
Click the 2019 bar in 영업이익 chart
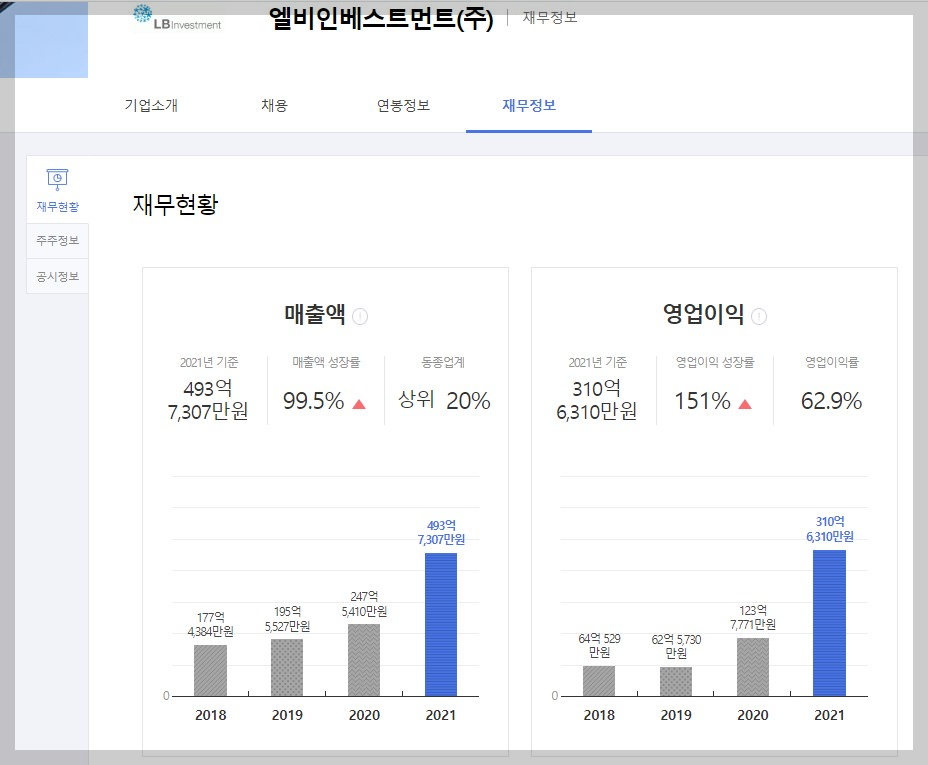676,682
